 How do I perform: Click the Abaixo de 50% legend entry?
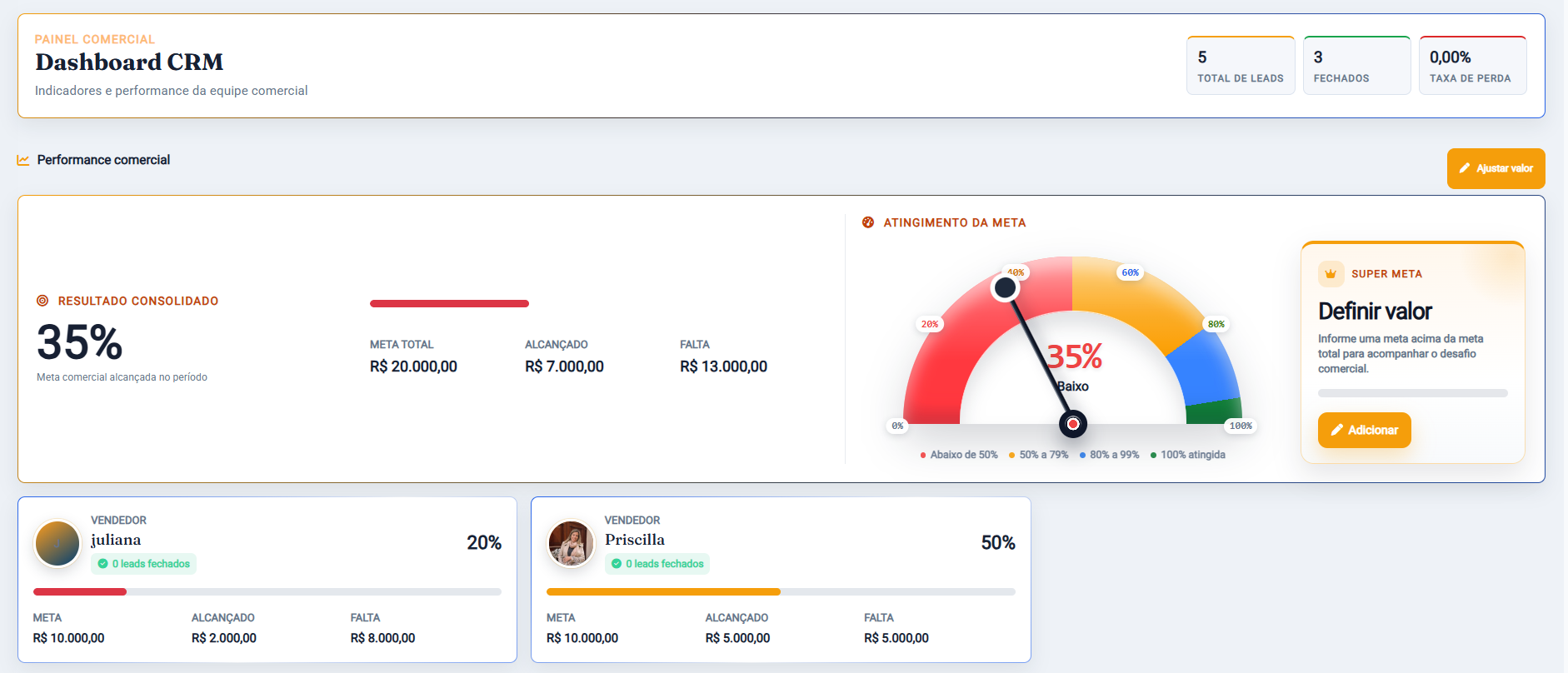[x=959, y=455]
